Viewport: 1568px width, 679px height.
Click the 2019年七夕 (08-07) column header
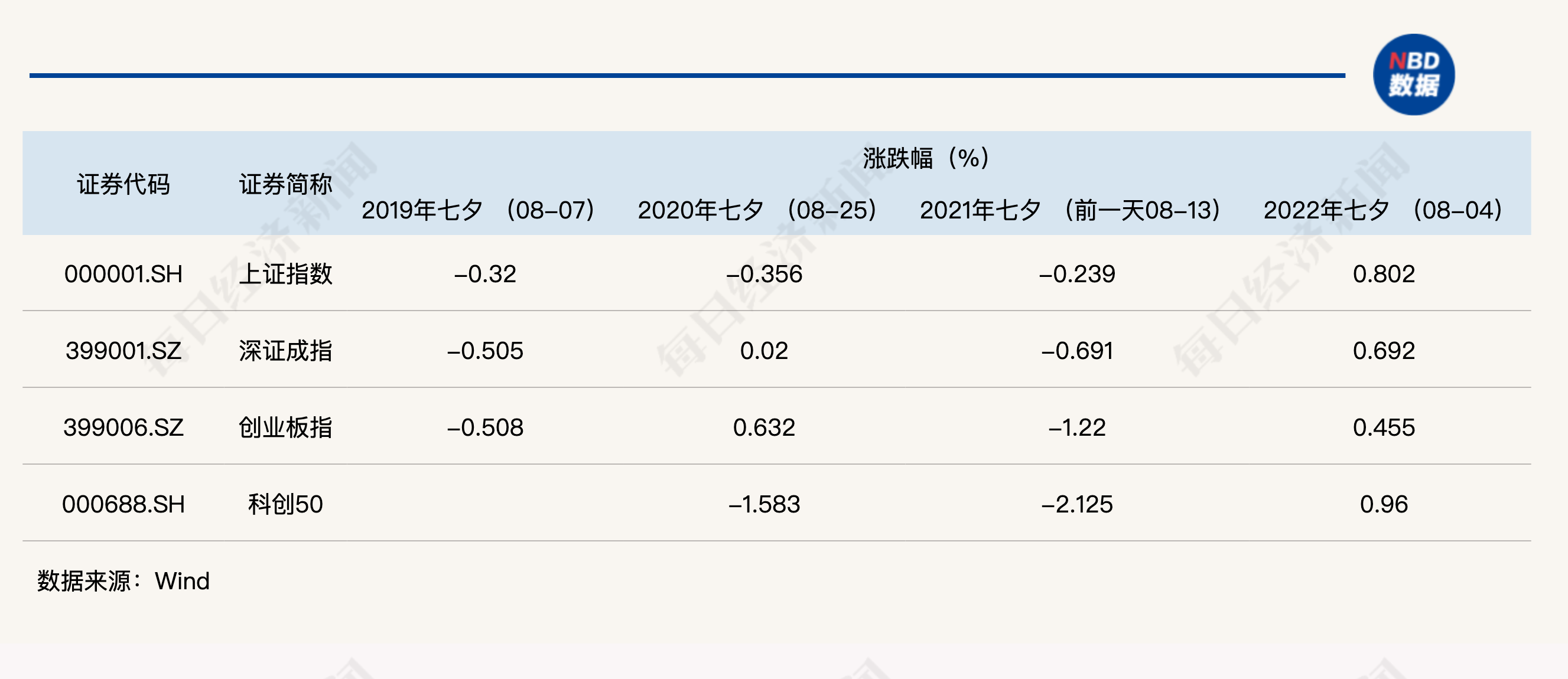[478, 210]
